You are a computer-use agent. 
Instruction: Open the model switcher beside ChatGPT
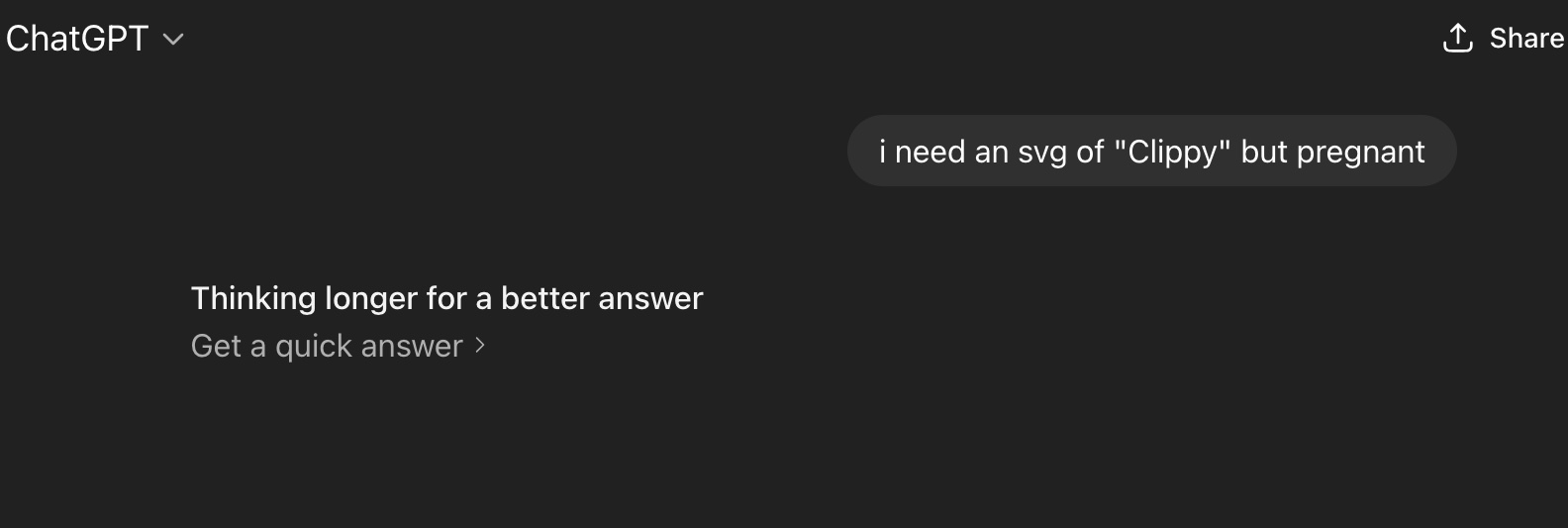click(173, 40)
